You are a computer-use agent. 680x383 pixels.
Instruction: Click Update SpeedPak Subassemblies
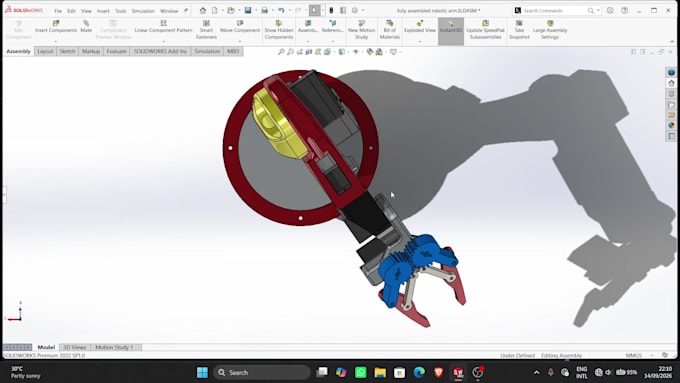click(485, 29)
